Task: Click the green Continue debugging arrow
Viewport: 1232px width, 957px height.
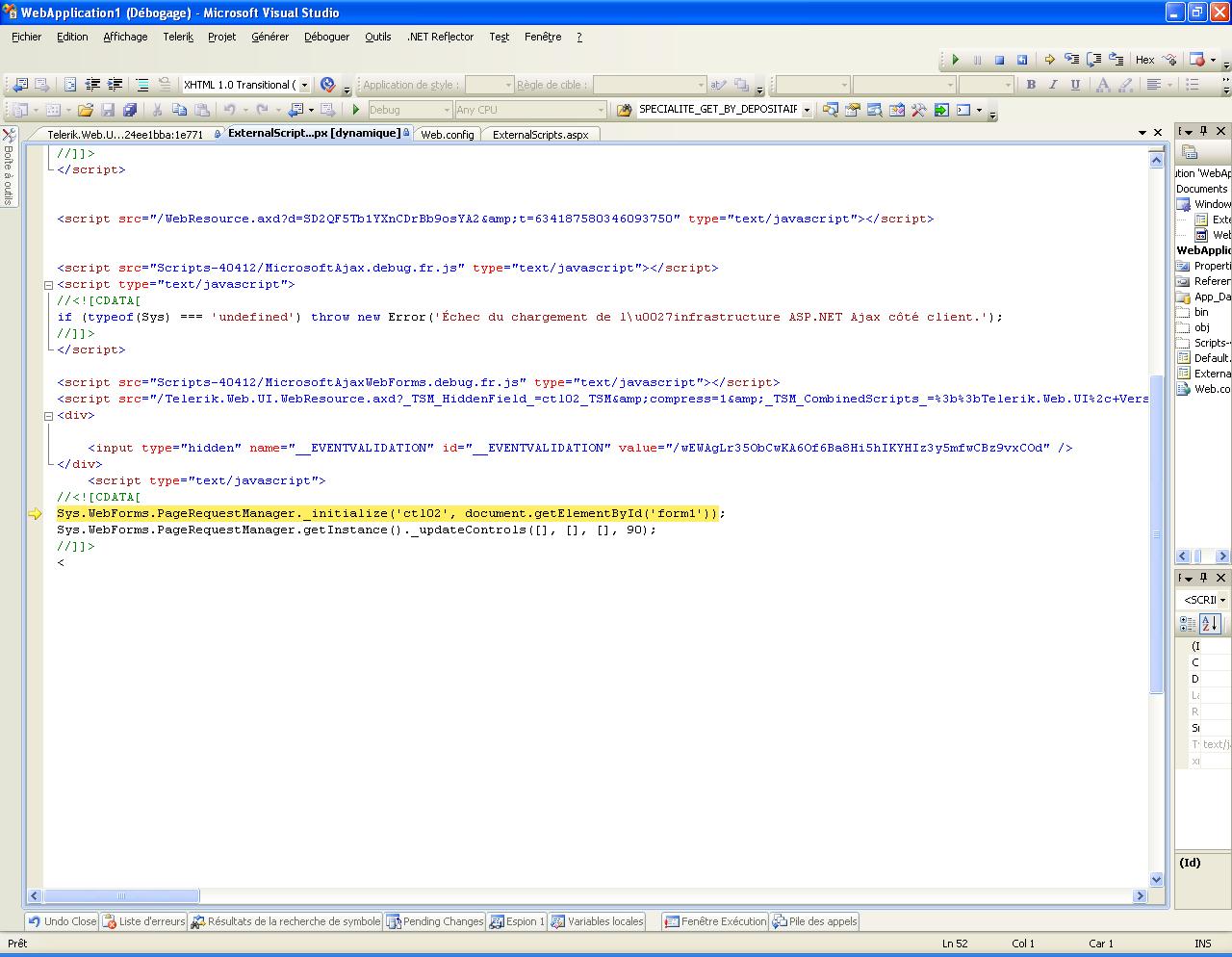Action: [956, 60]
